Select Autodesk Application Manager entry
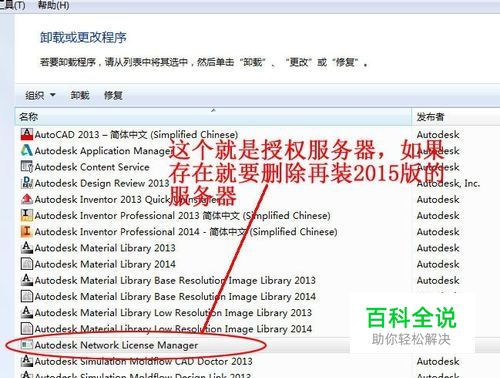The image size is (500, 378). click(x=104, y=151)
